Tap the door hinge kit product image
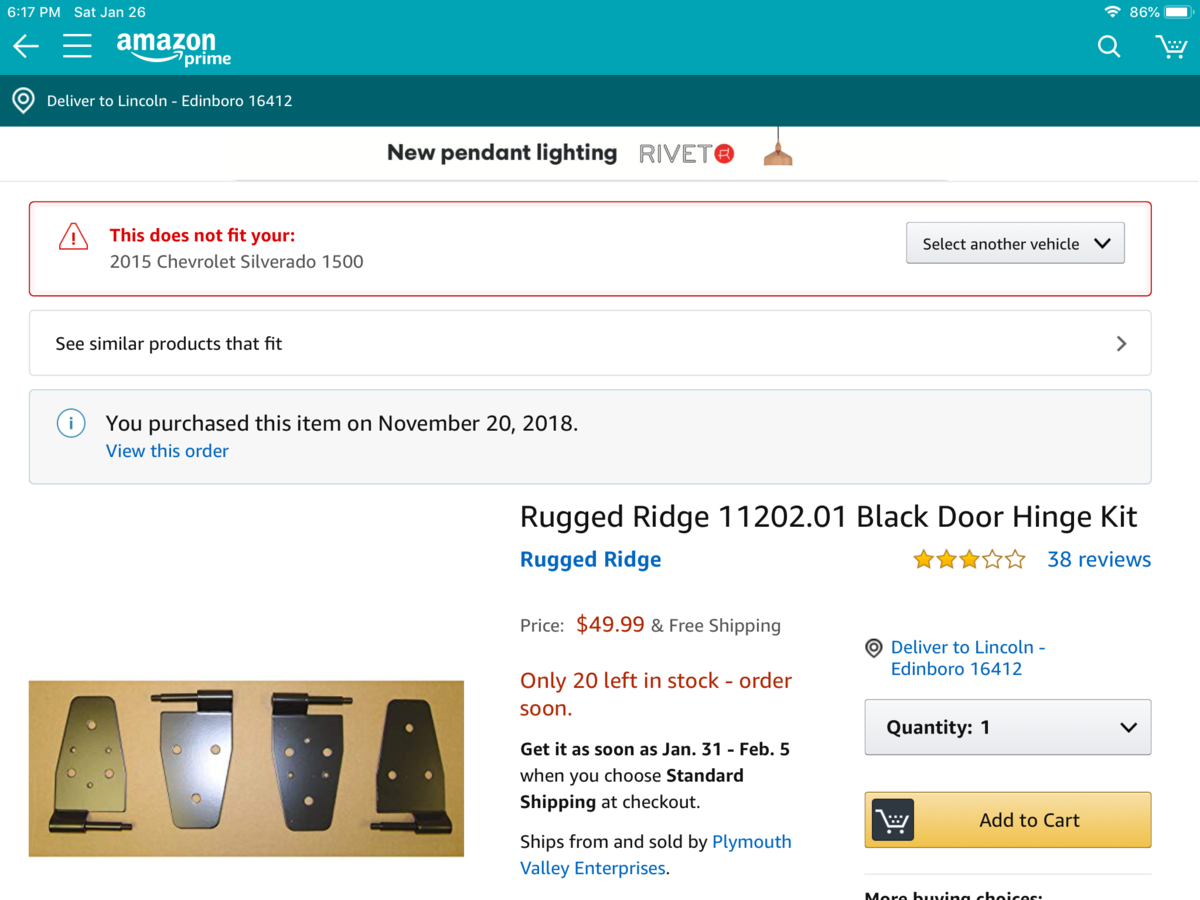Viewport: 1200px width, 900px height. (x=246, y=768)
